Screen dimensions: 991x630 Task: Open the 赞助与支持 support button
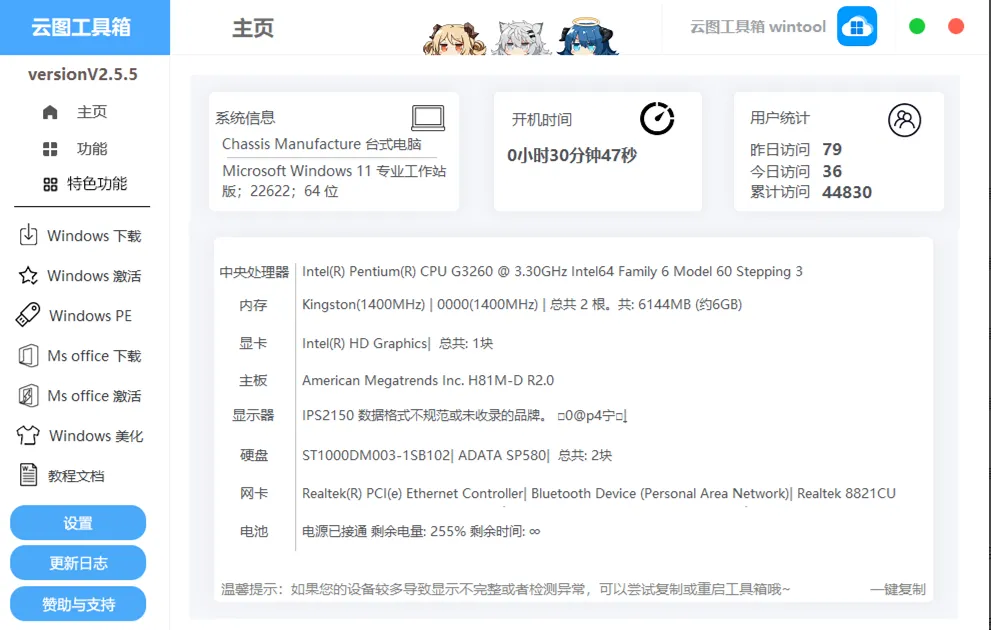point(77,603)
